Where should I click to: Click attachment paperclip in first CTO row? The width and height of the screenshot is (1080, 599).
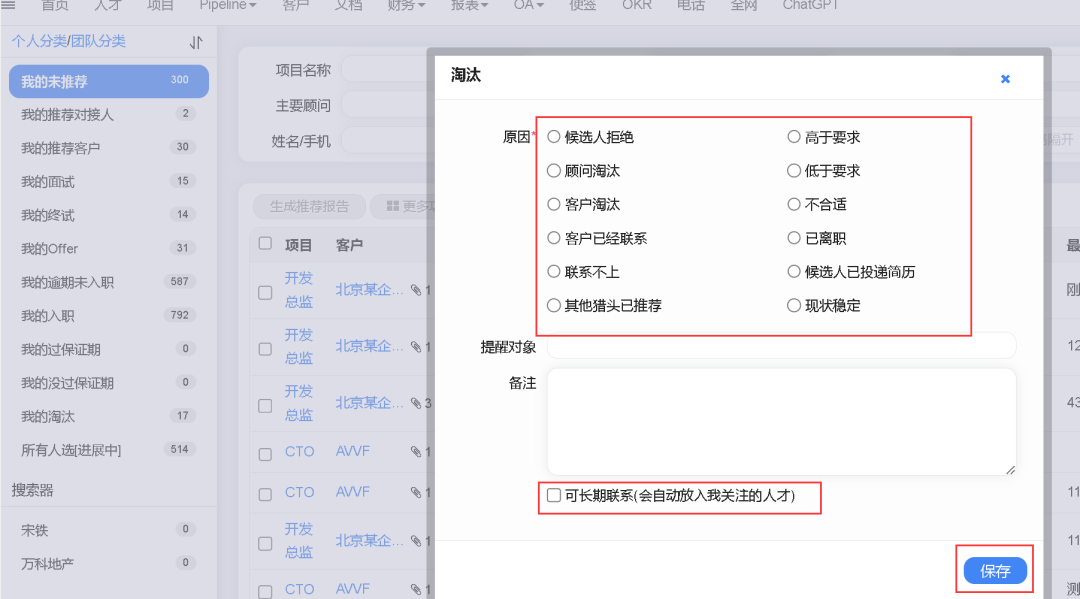click(416, 452)
